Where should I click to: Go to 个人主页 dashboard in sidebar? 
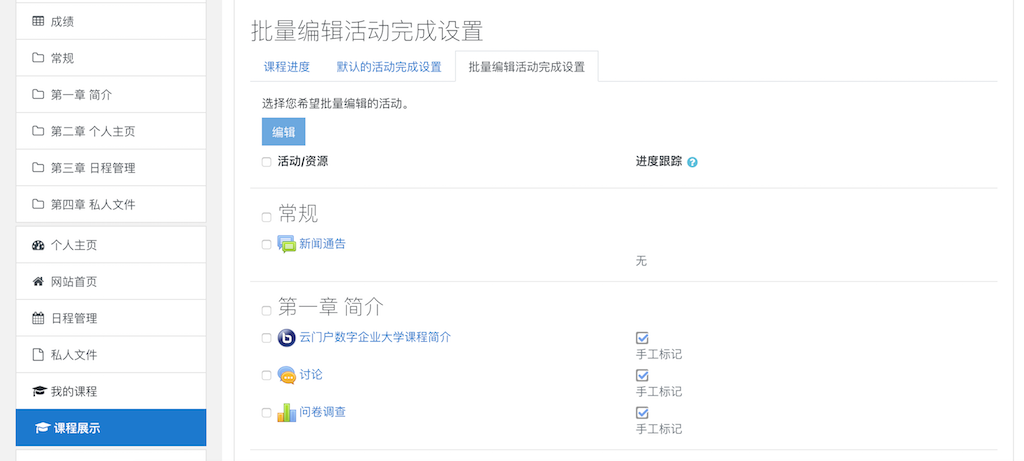tap(111, 245)
